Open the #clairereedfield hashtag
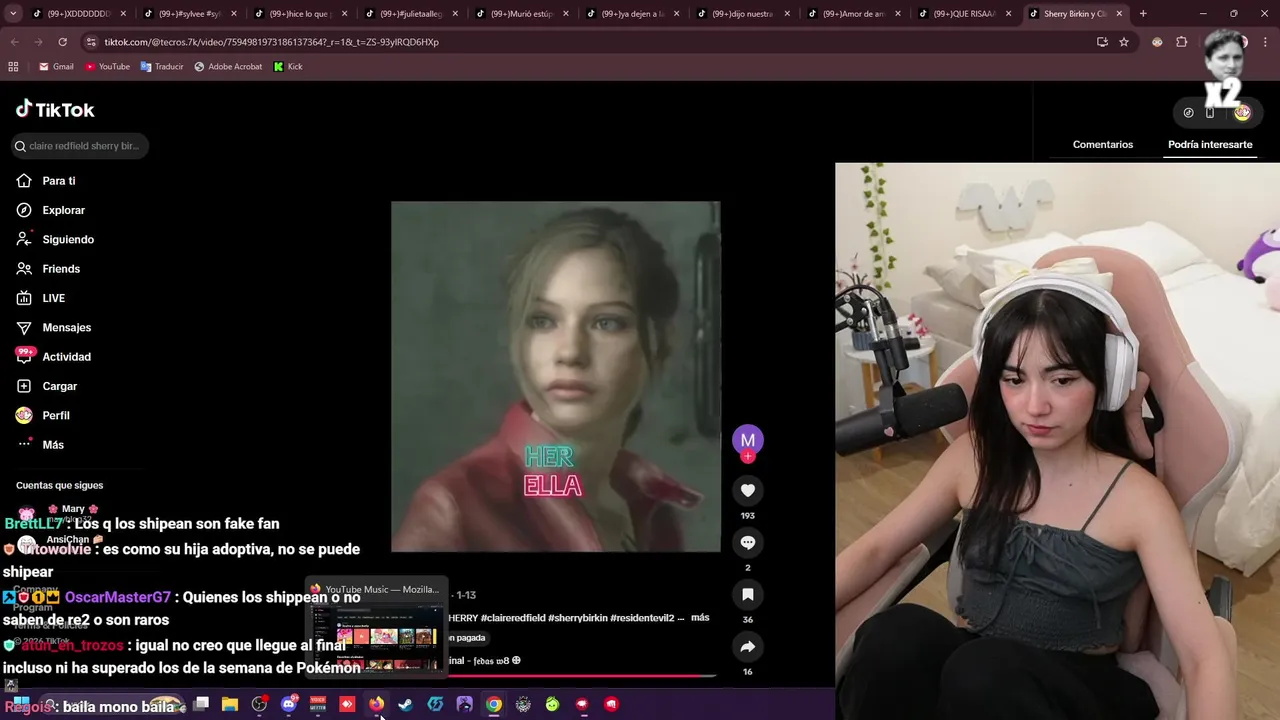This screenshot has height=720, width=1280. tap(512, 618)
